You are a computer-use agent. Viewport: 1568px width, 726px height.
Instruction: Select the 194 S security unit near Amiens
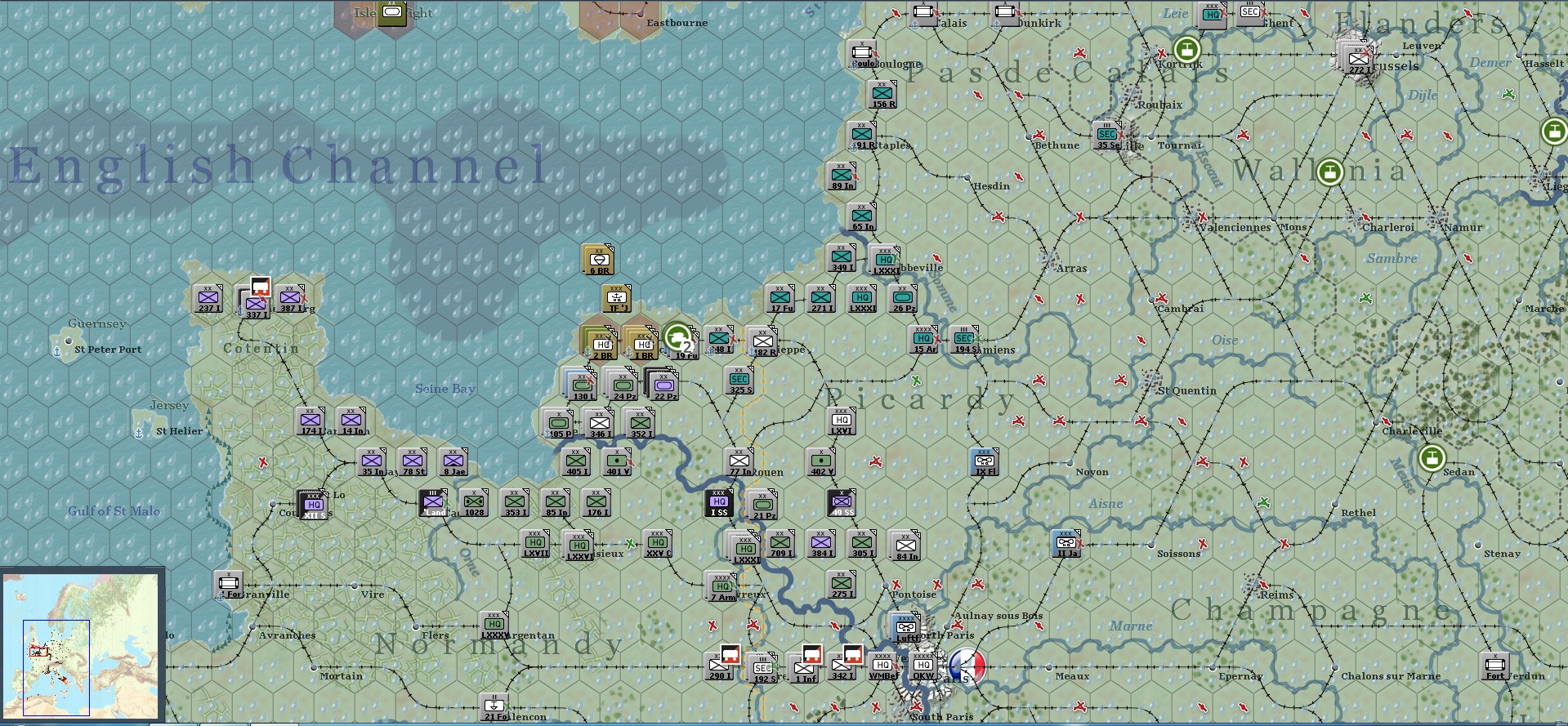click(x=964, y=339)
